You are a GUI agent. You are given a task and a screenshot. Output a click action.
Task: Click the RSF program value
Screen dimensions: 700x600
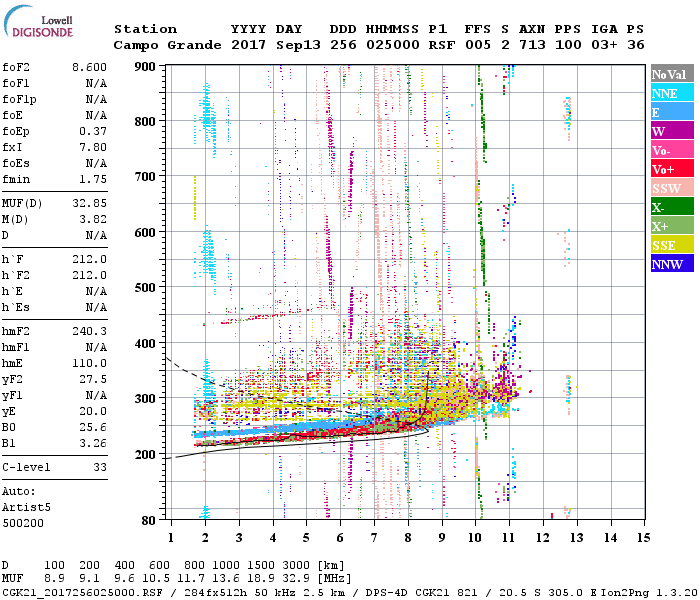pos(442,45)
